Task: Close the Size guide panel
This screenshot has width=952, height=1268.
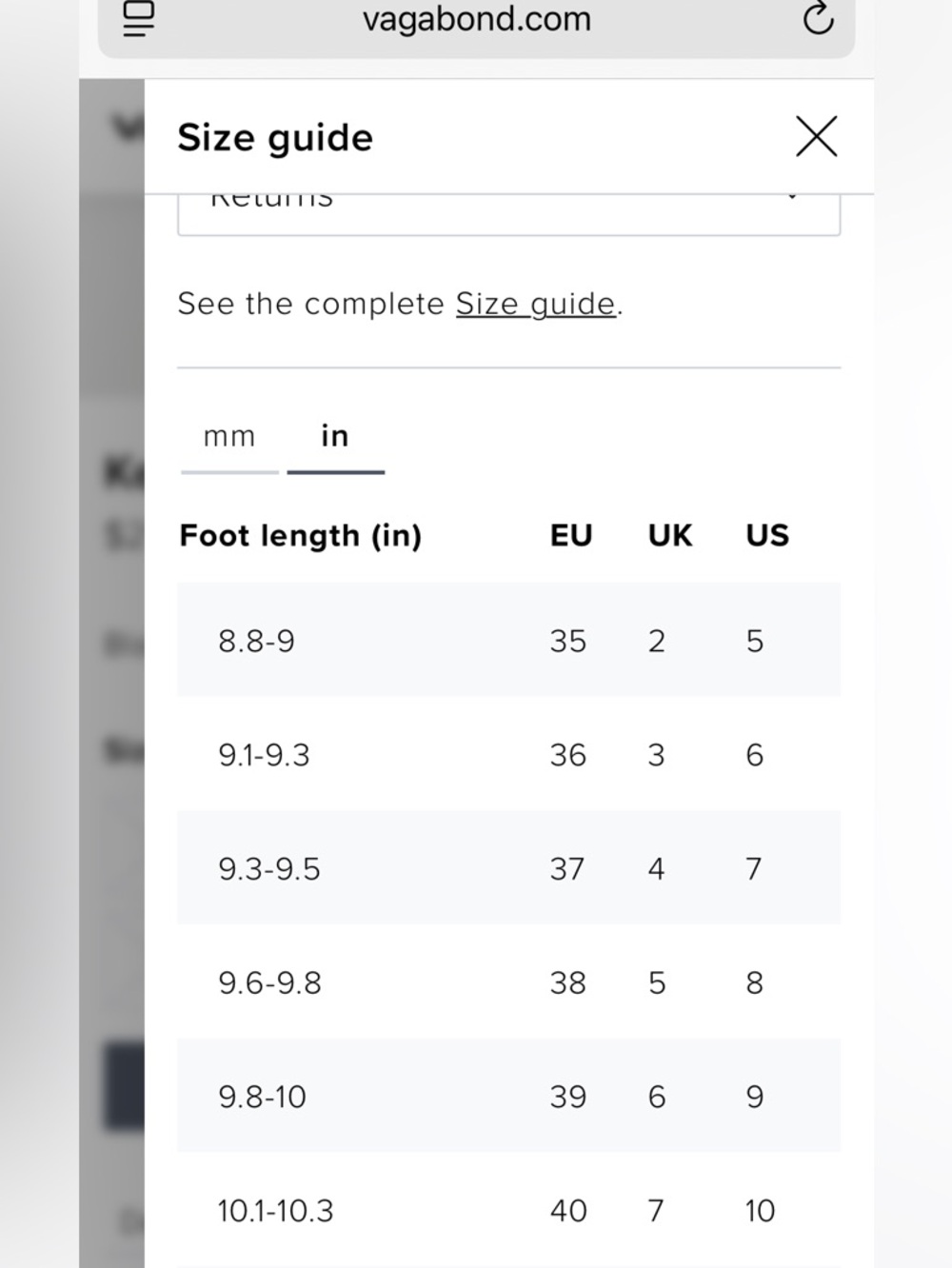Action: point(816,137)
